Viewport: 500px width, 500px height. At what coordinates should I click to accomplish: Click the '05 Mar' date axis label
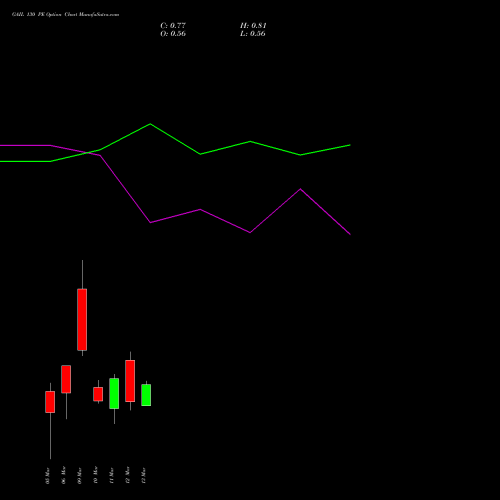(48, 476)
